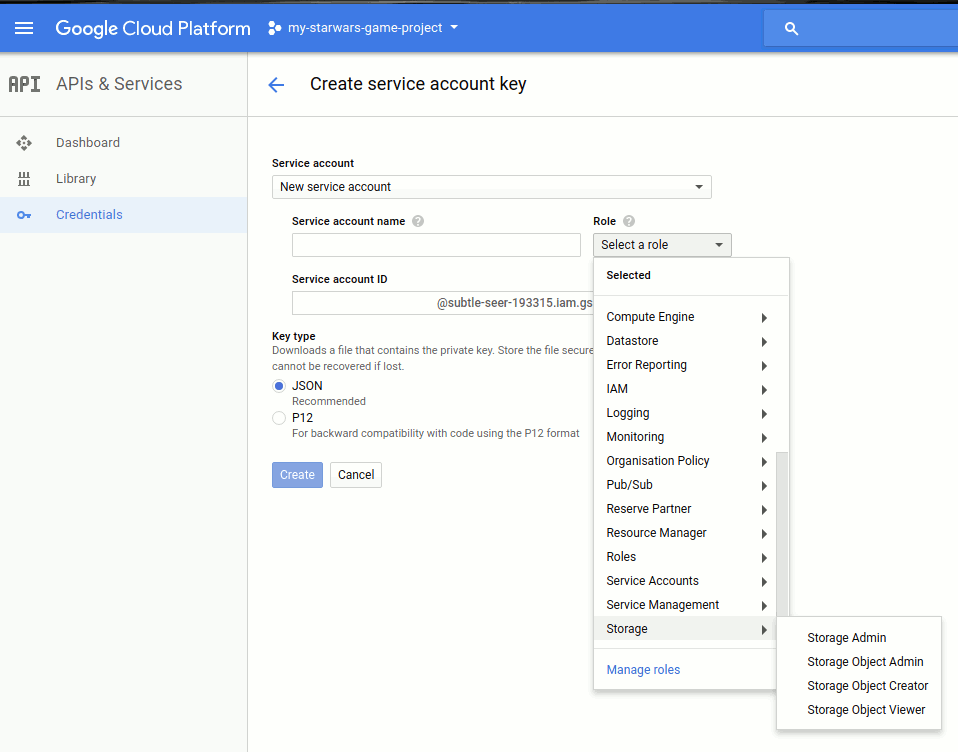
Task: Choose the P12 key type
Action: (x=280, y=418)
